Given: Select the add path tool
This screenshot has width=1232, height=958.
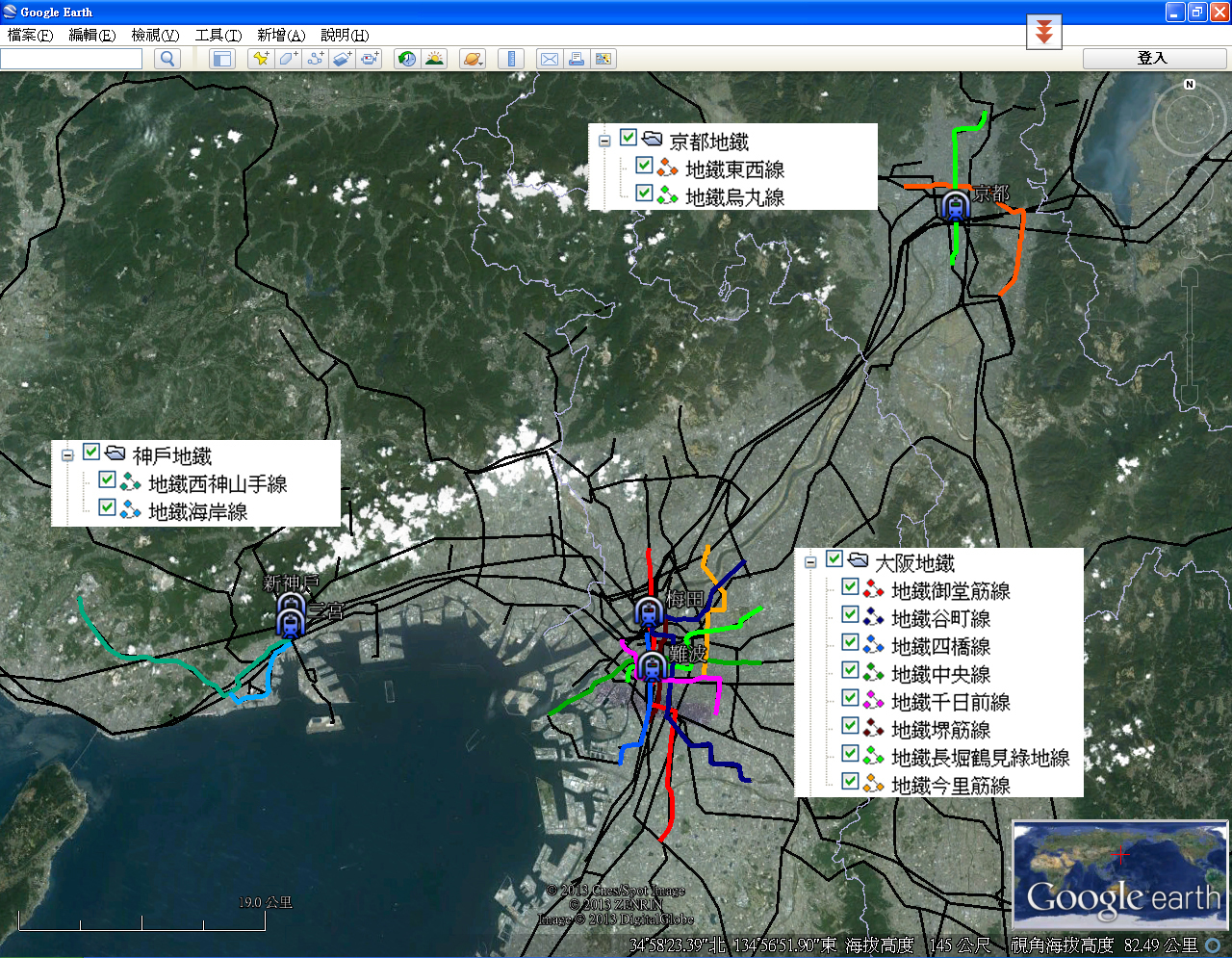Looking at the screenshot, I should [316, 59].
